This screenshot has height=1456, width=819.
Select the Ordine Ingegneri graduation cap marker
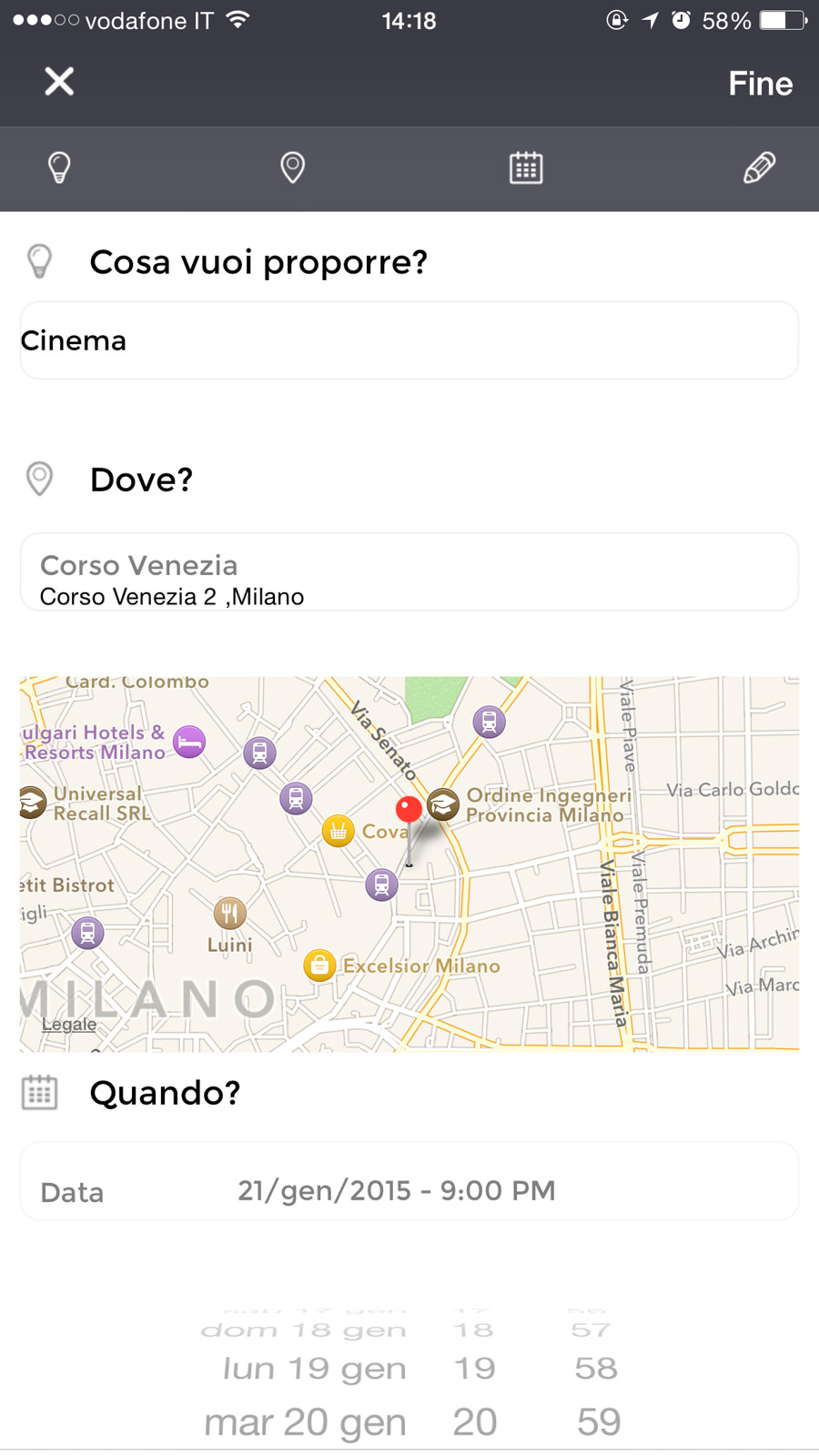pyautogui.click(x=443, y=804)
